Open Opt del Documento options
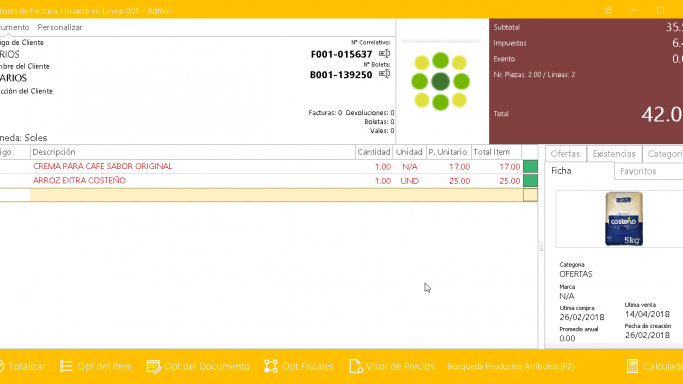The image size is (683, 384). 198,366
